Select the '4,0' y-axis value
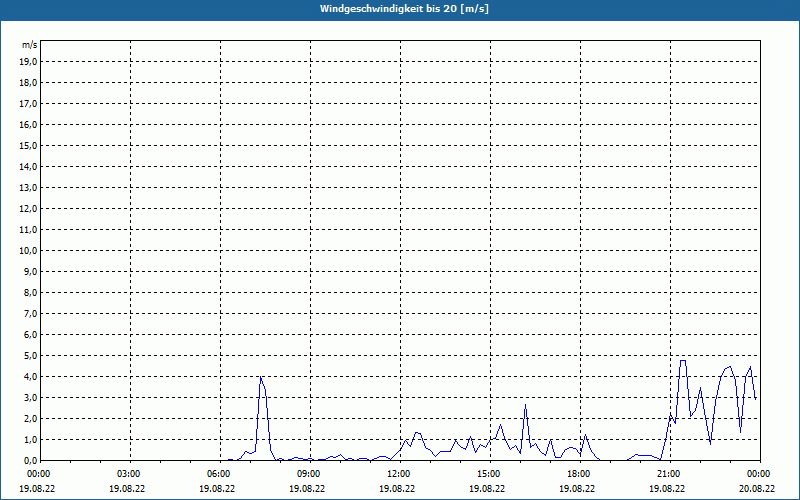 [x=31, y=377]
